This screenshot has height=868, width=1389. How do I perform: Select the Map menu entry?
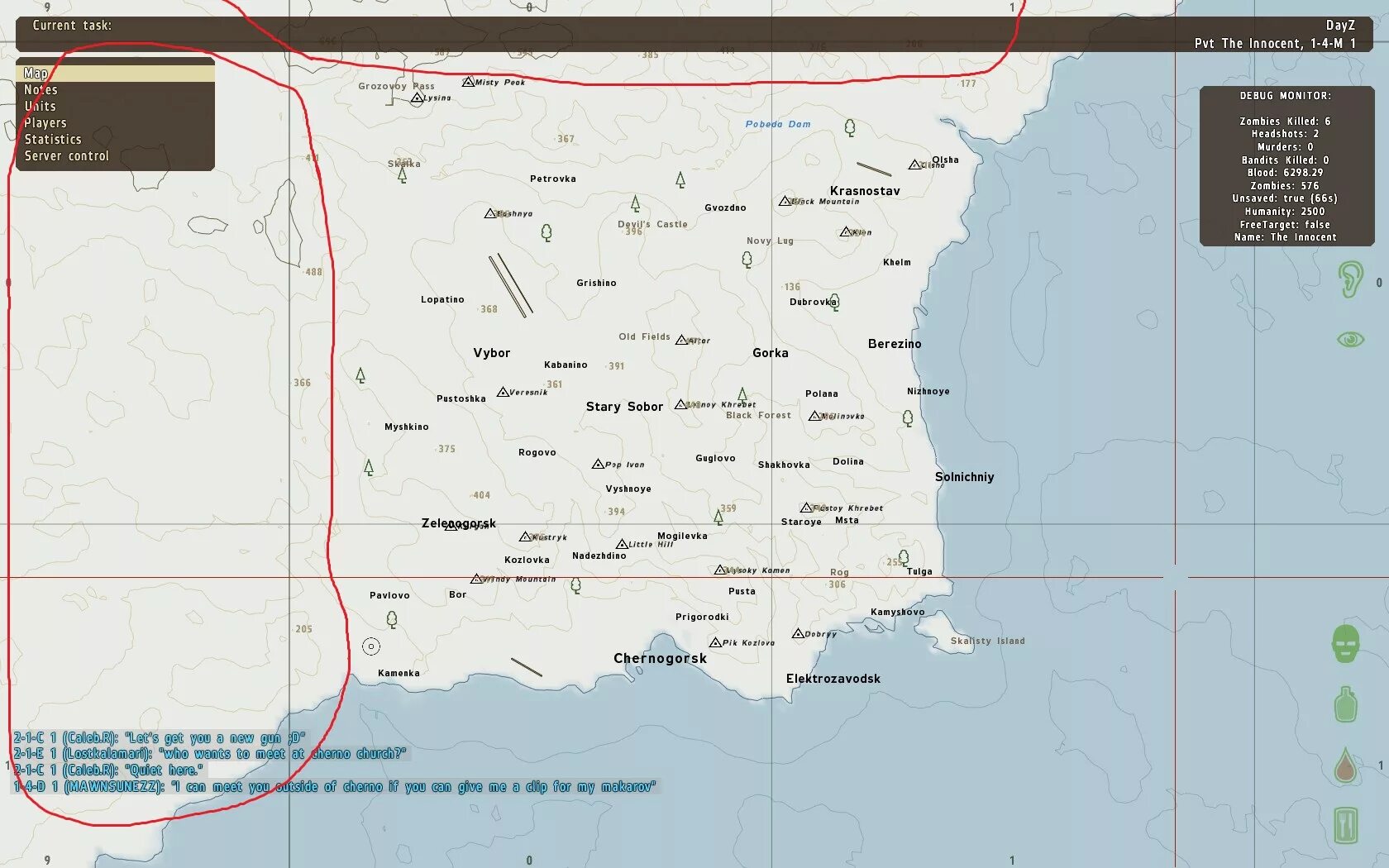coord(115,74)
